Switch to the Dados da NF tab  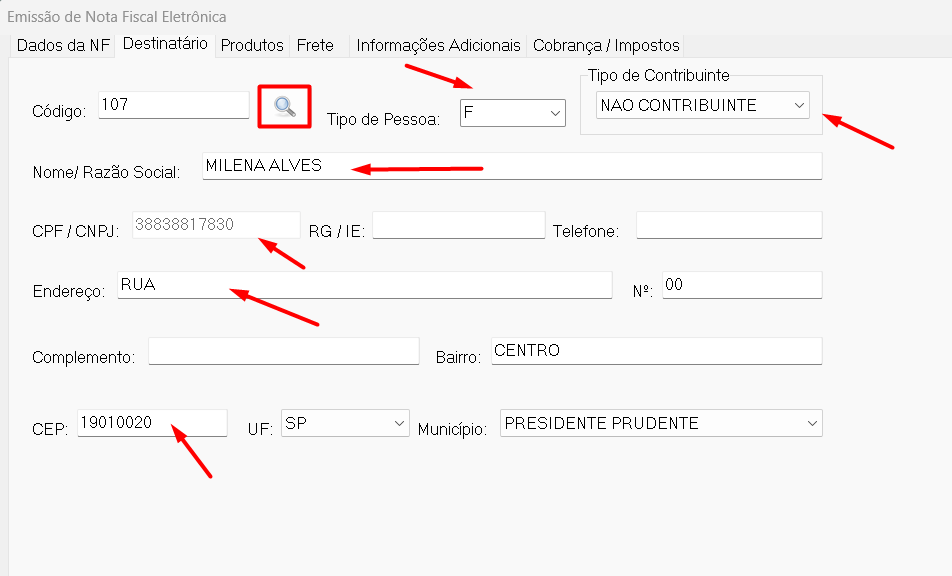point(63,45)
